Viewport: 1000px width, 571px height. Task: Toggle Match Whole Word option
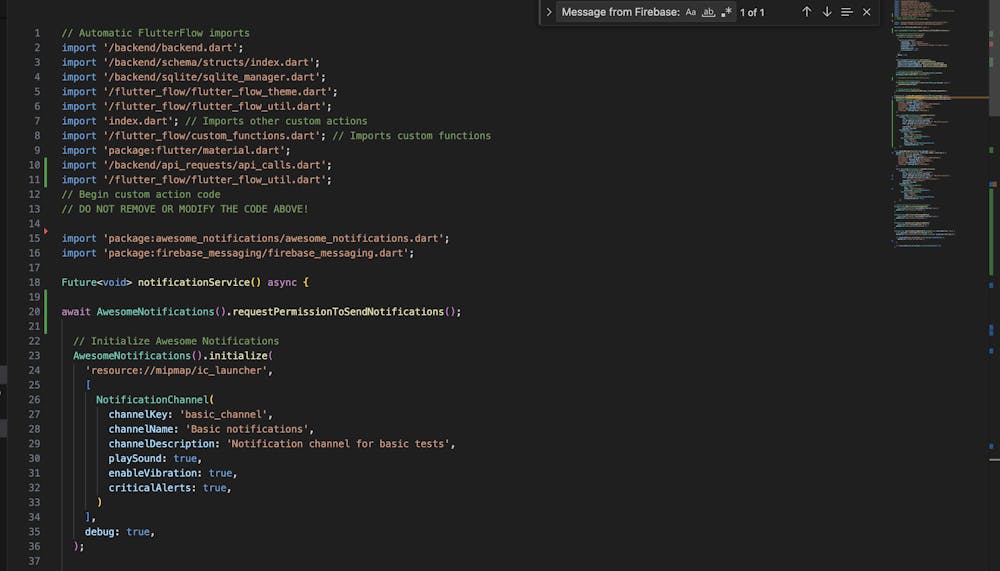click(x=708, y=12)
